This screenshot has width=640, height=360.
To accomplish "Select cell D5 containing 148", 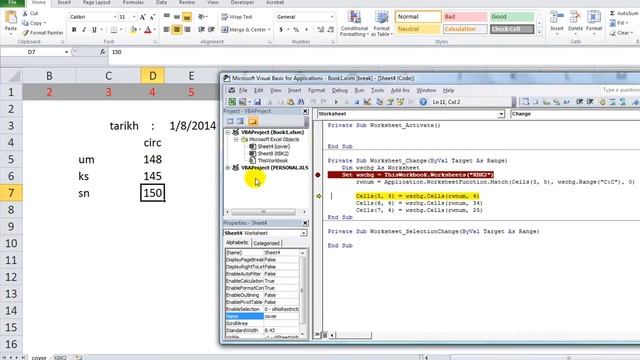I will click(x=152, y=159).
